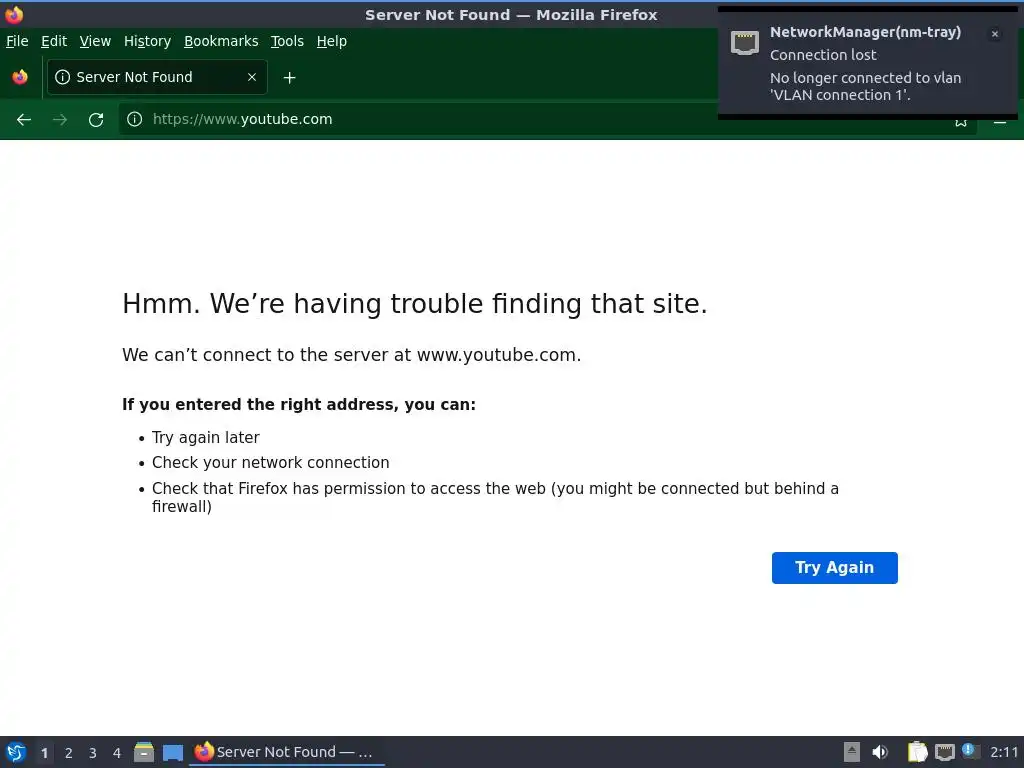Screen dimensions: 1024x768
Task: Open the Bookmarks menu
Action: (221, 41)
